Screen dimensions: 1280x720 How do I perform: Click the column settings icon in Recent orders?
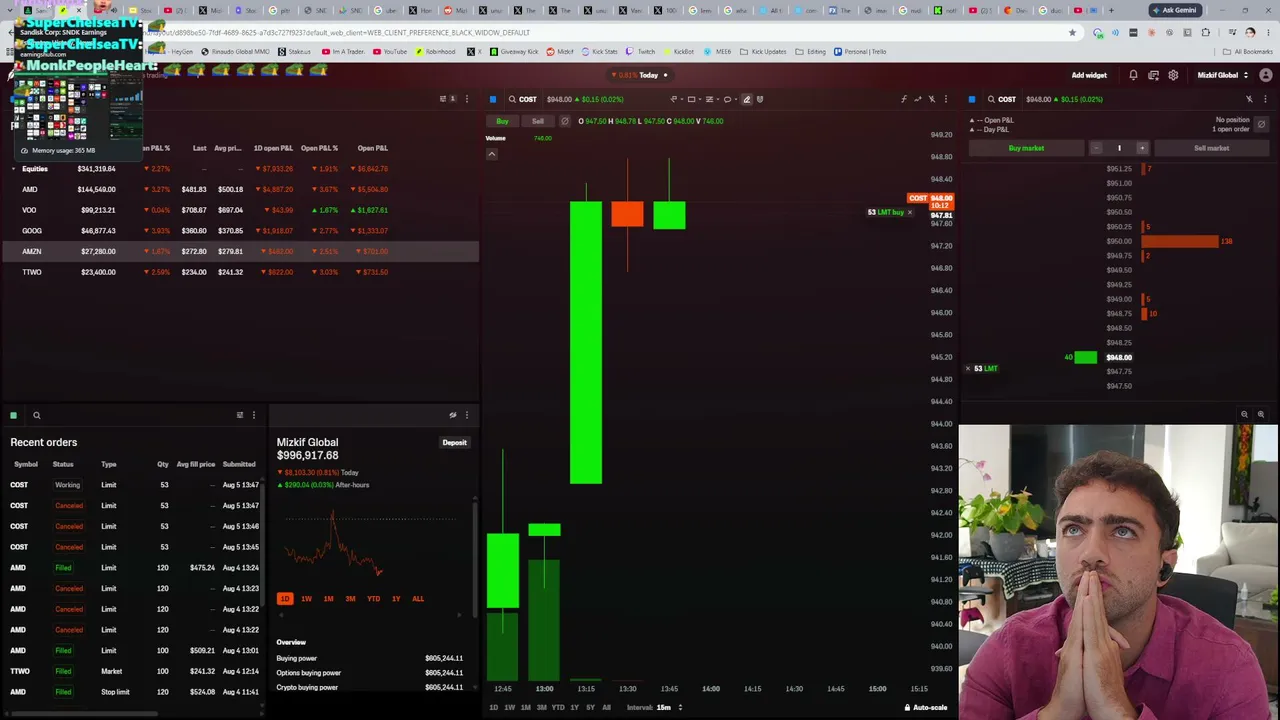[240, 415]
